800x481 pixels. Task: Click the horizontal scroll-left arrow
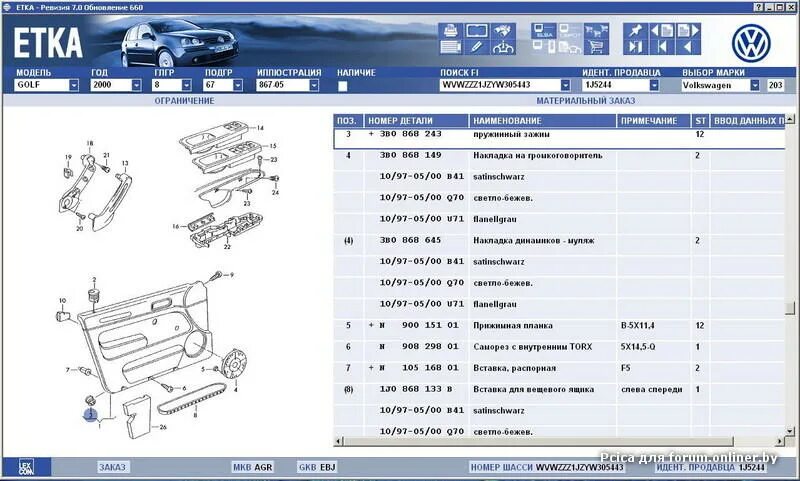pos(338,441)
